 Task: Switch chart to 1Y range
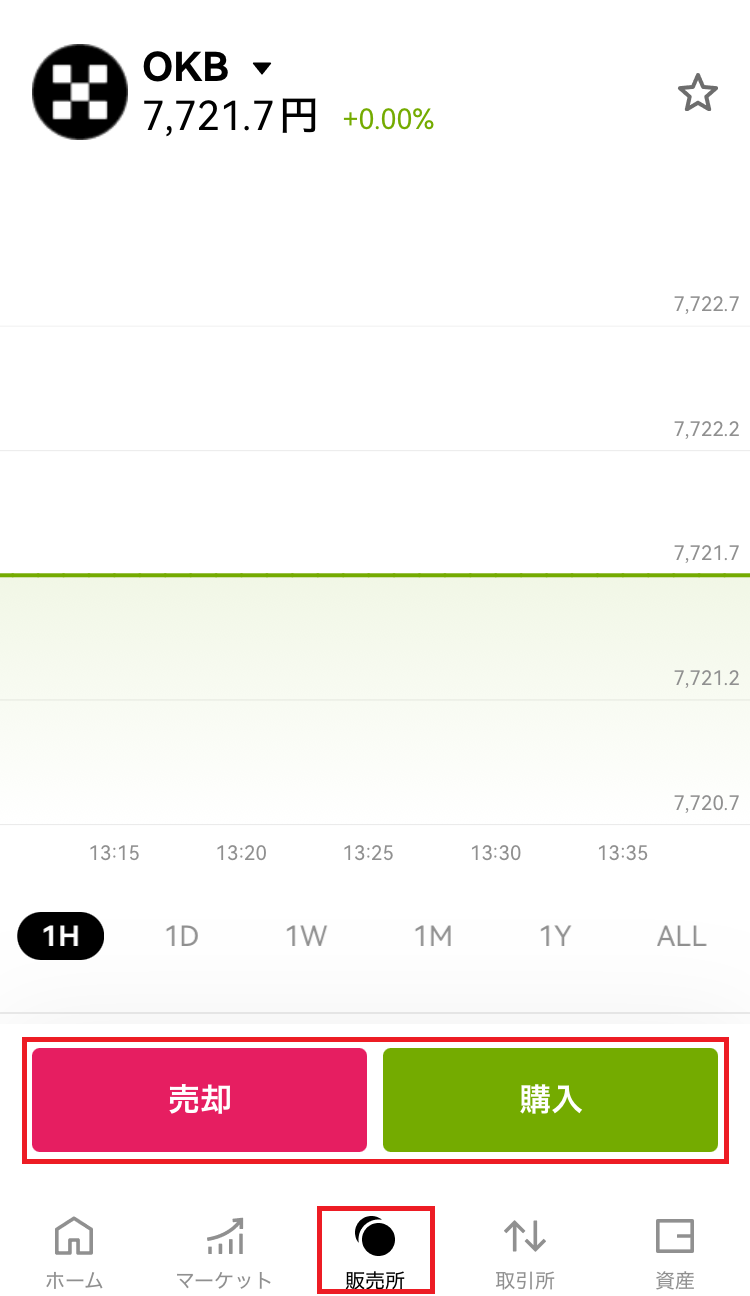[555, 936]
